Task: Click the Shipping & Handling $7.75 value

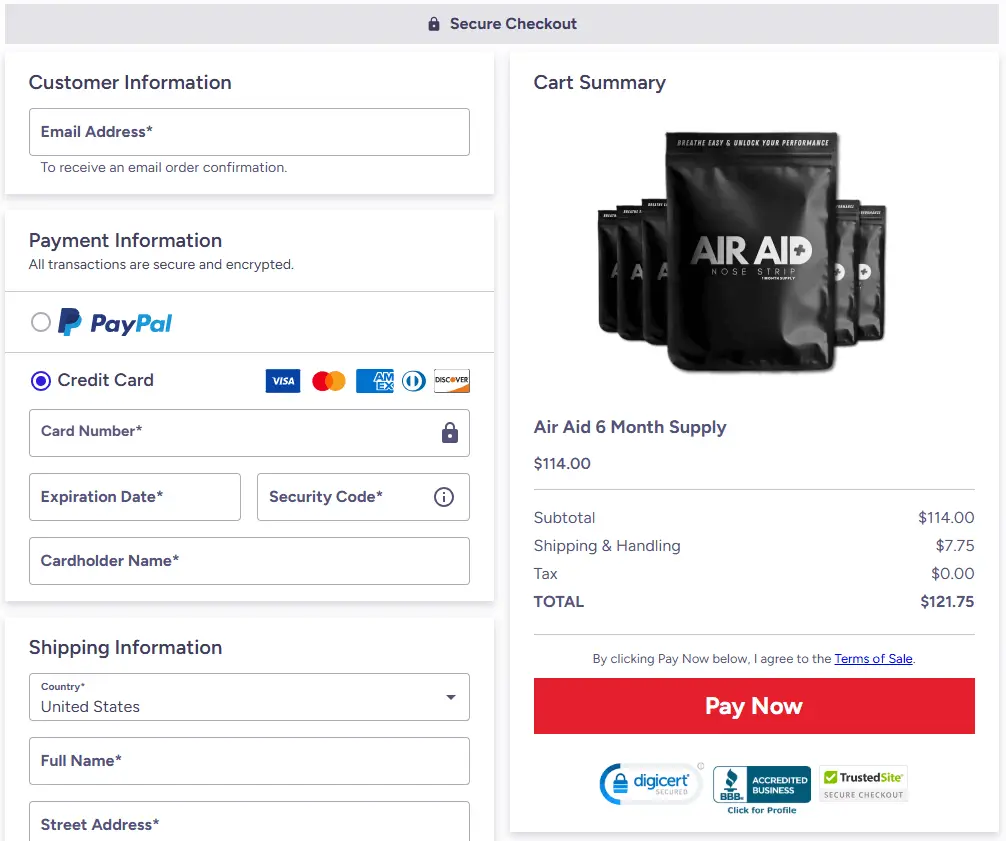Action: click(x=955, y=546)
